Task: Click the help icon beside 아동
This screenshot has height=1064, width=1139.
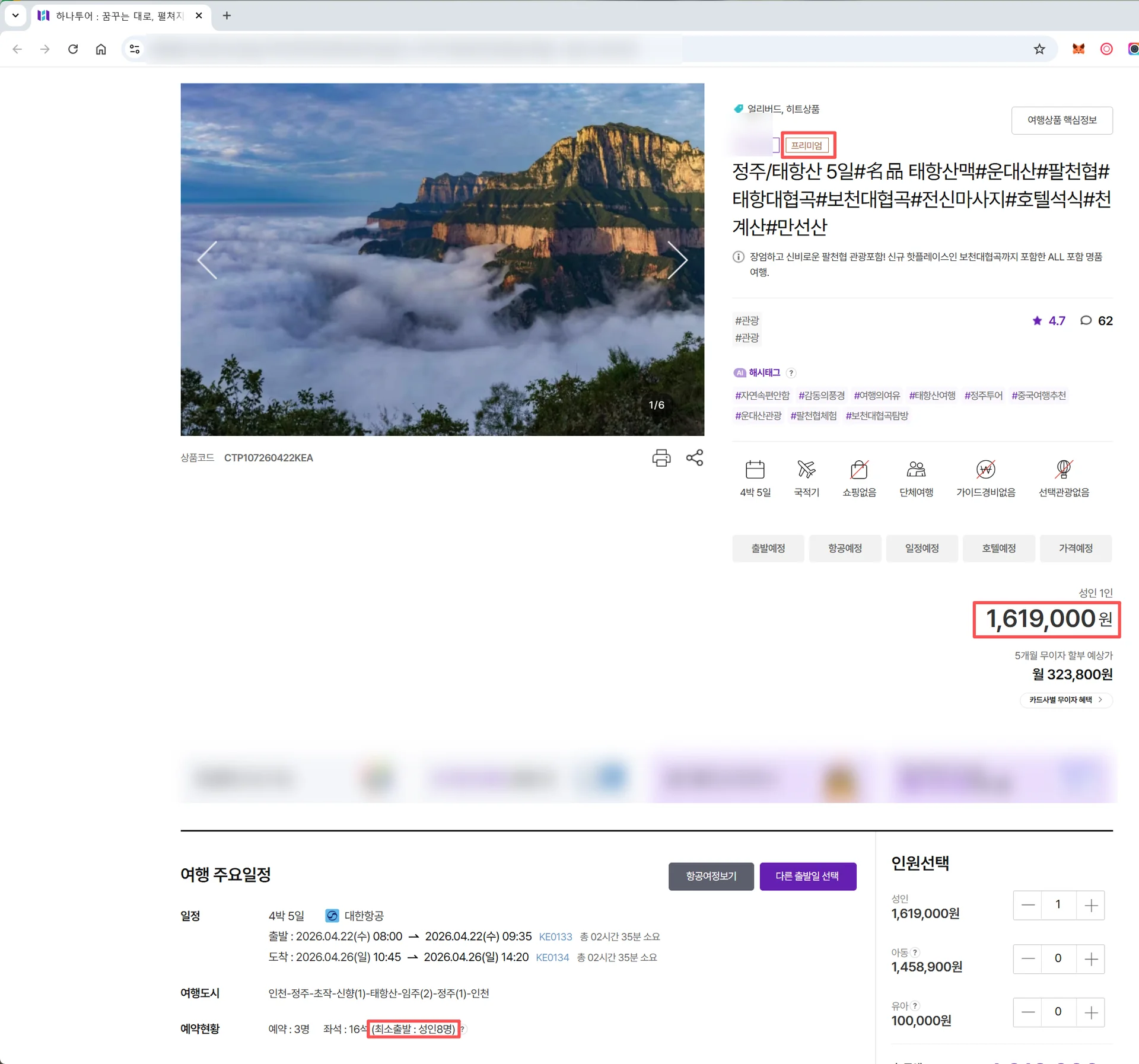Action: [915, 952]
